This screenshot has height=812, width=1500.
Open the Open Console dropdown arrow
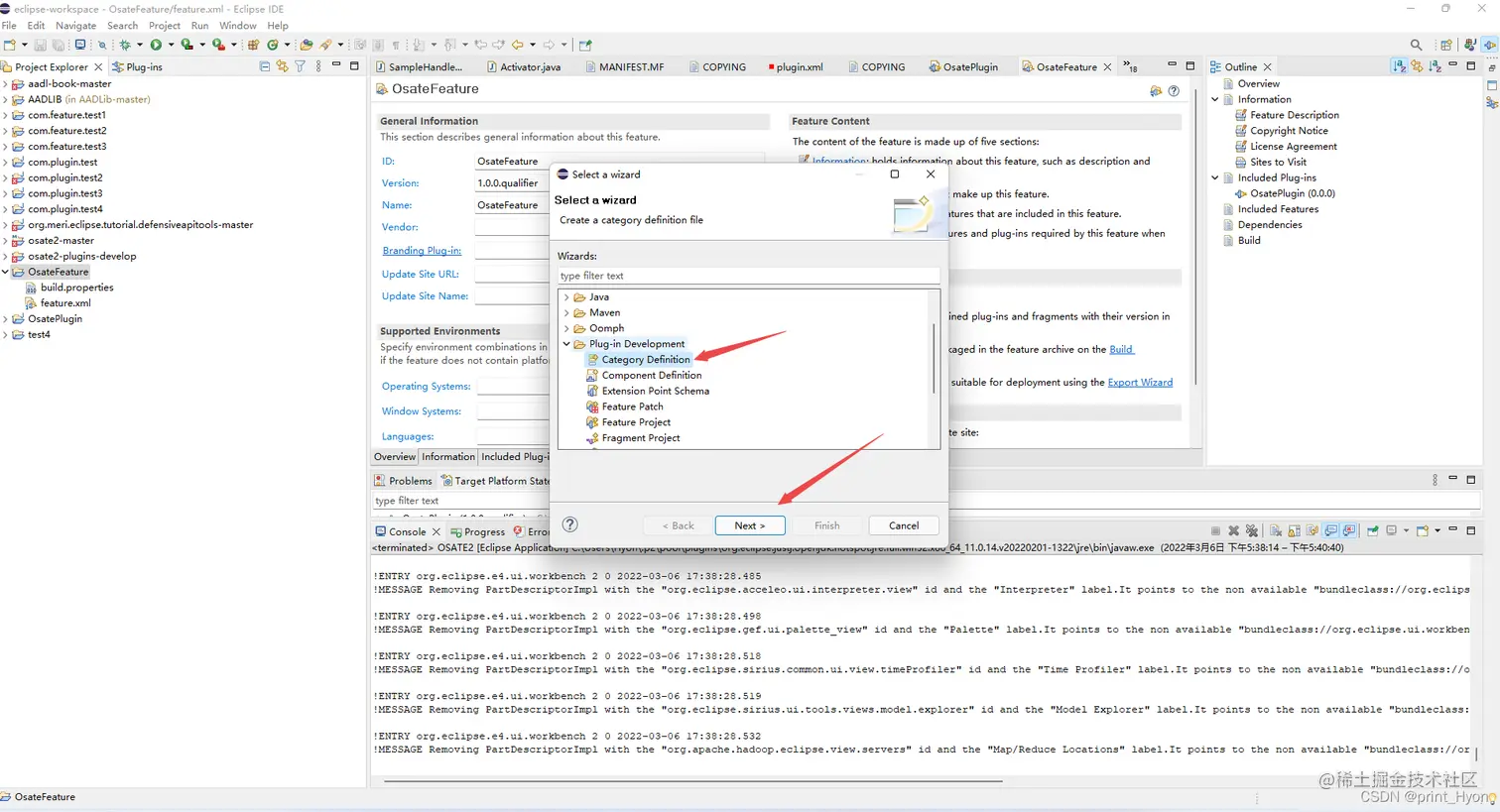tap(1437, 530)
